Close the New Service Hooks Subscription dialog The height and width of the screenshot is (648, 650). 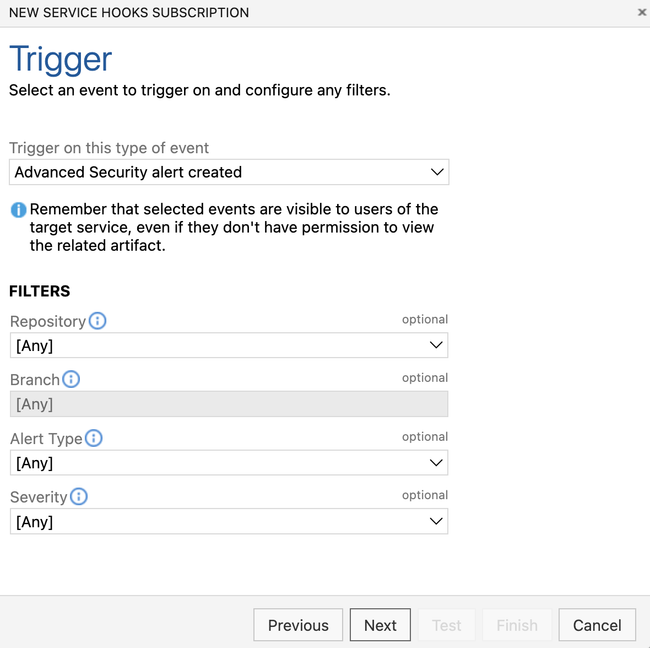[641, 13]
